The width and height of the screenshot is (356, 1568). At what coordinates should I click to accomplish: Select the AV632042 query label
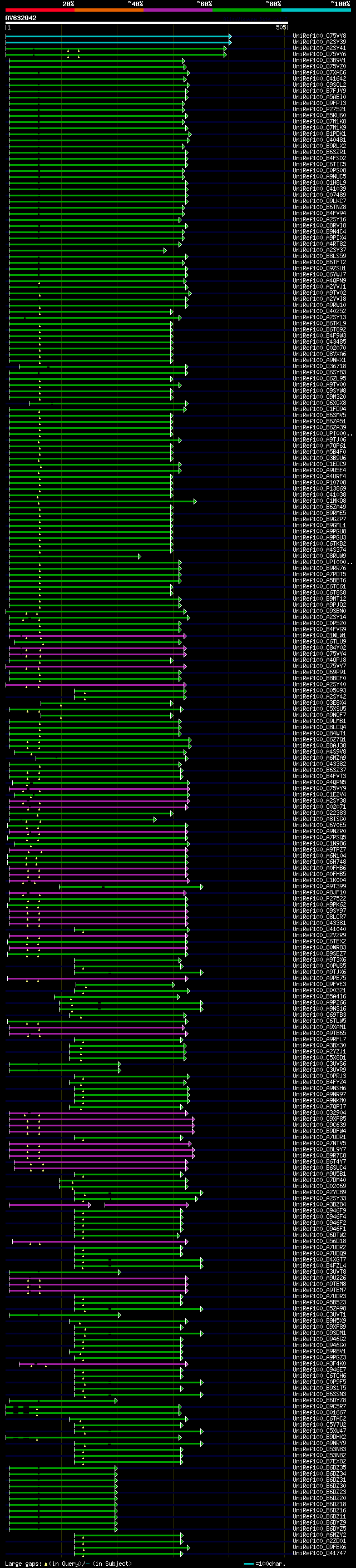[21, 18]
